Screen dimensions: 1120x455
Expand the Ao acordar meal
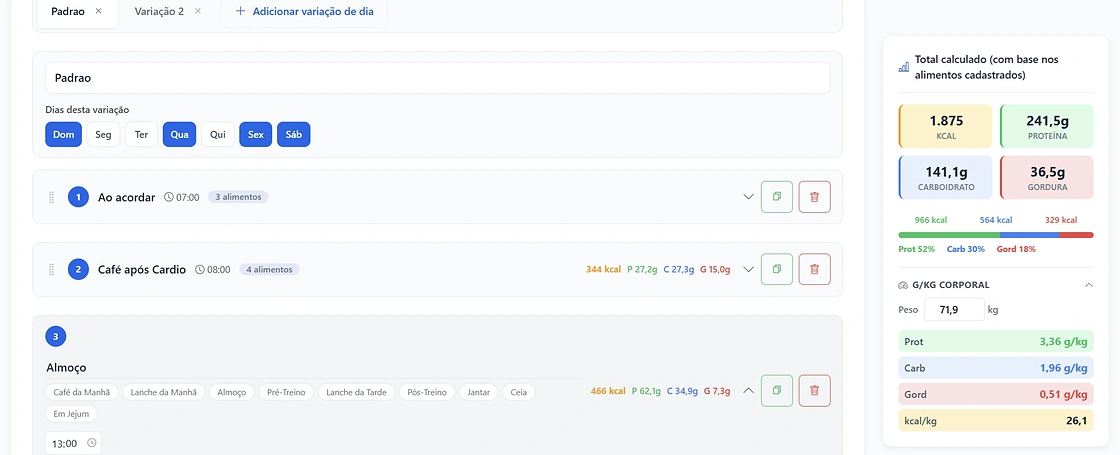pos(749,196)
